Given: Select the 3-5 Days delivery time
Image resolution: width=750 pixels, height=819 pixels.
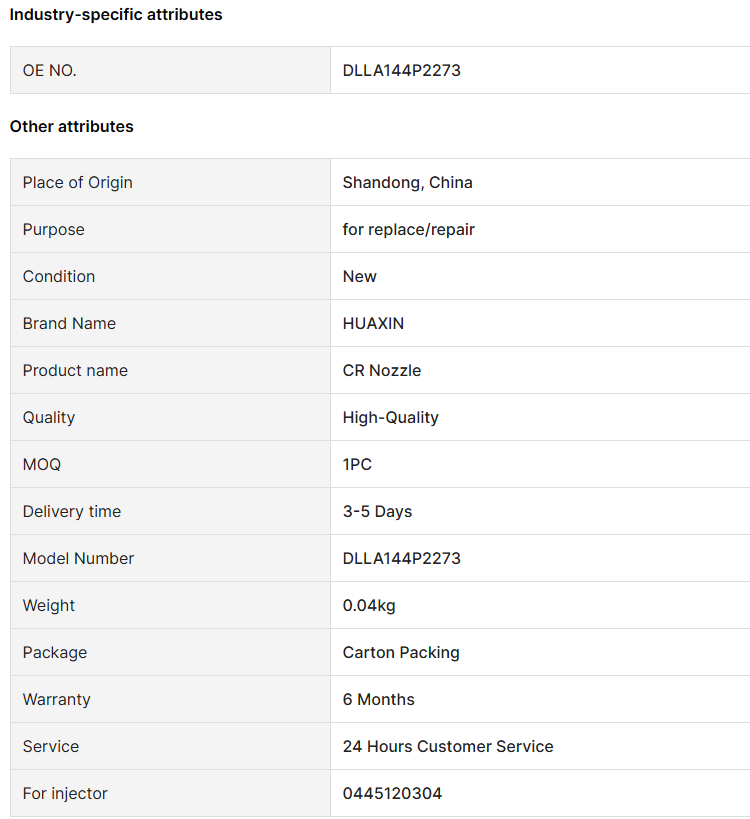Looking at the screenshot, I should click(377, 511).
